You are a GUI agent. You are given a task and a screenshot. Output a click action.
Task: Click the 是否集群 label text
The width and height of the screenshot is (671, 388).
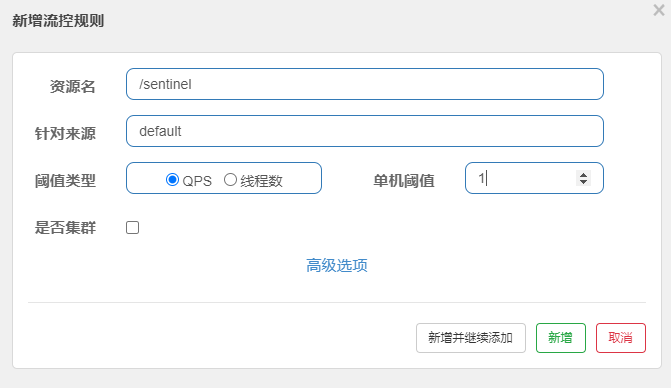[65, 228]
